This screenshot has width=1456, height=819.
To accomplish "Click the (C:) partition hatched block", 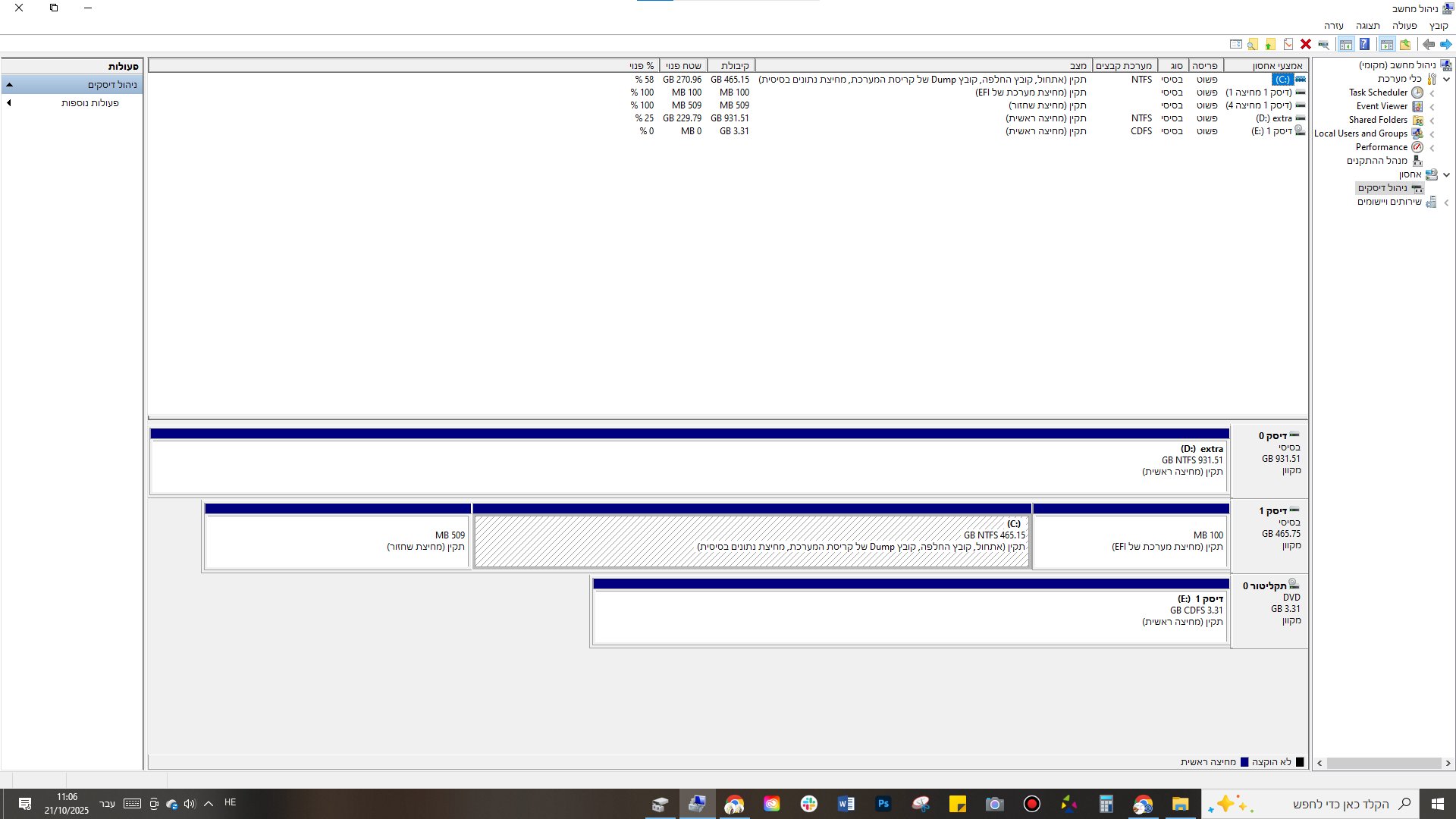I will 751,541.
